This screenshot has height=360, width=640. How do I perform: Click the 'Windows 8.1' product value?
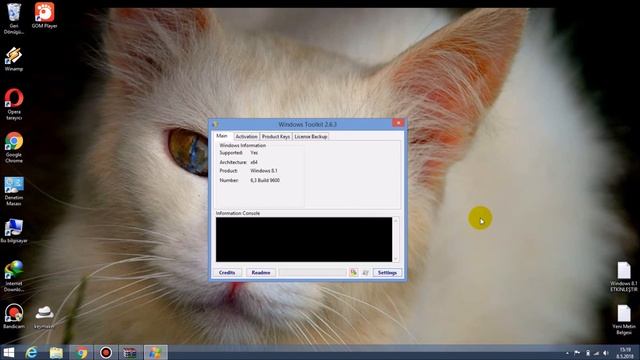pos(264,171)
